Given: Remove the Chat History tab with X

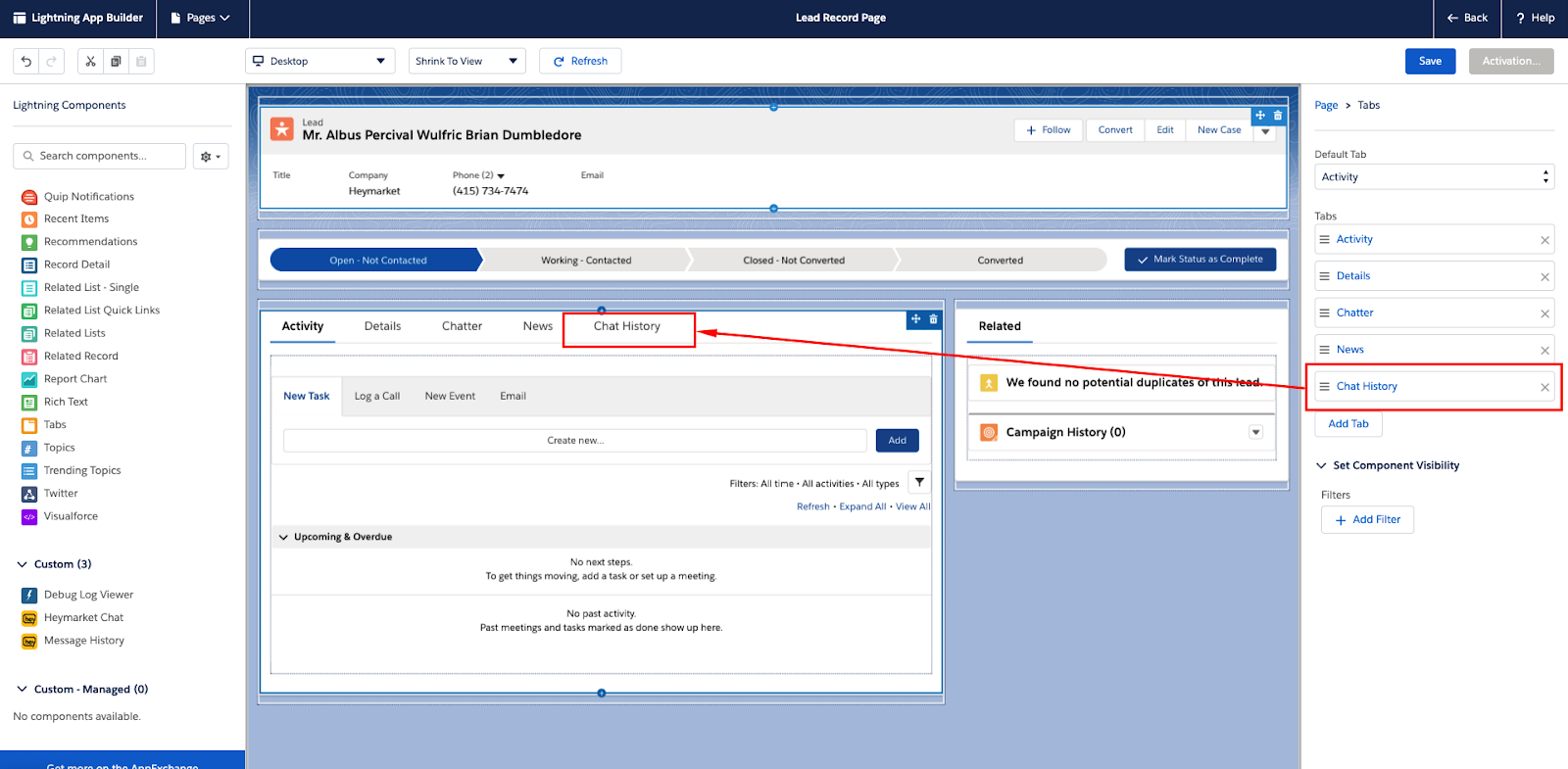Looking at the screenshot, I should [1544, 387].
